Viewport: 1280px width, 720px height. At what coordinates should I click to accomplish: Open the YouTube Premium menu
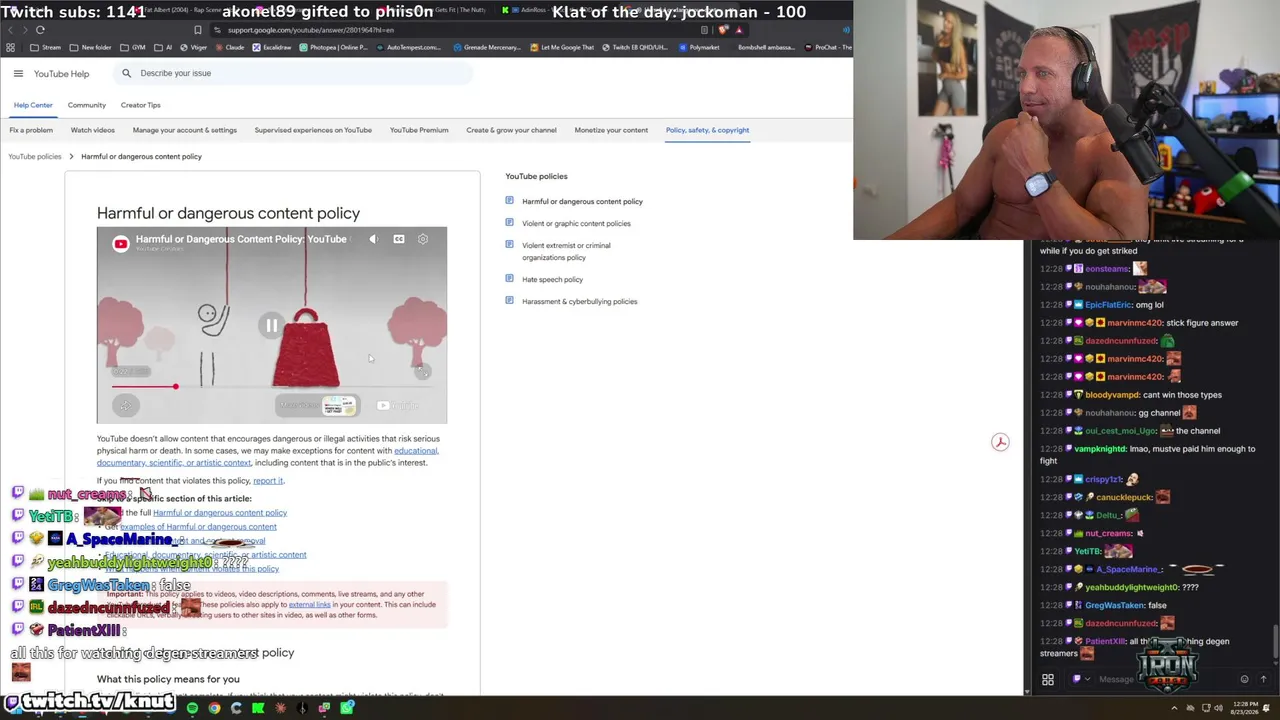419,130
